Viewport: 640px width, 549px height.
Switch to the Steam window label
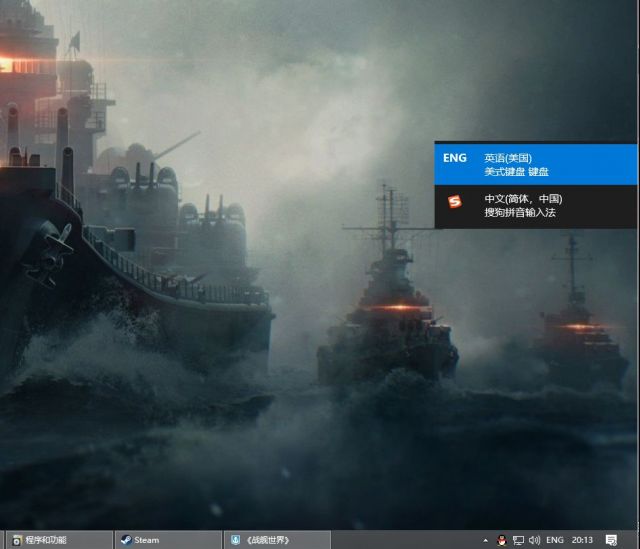147,540
